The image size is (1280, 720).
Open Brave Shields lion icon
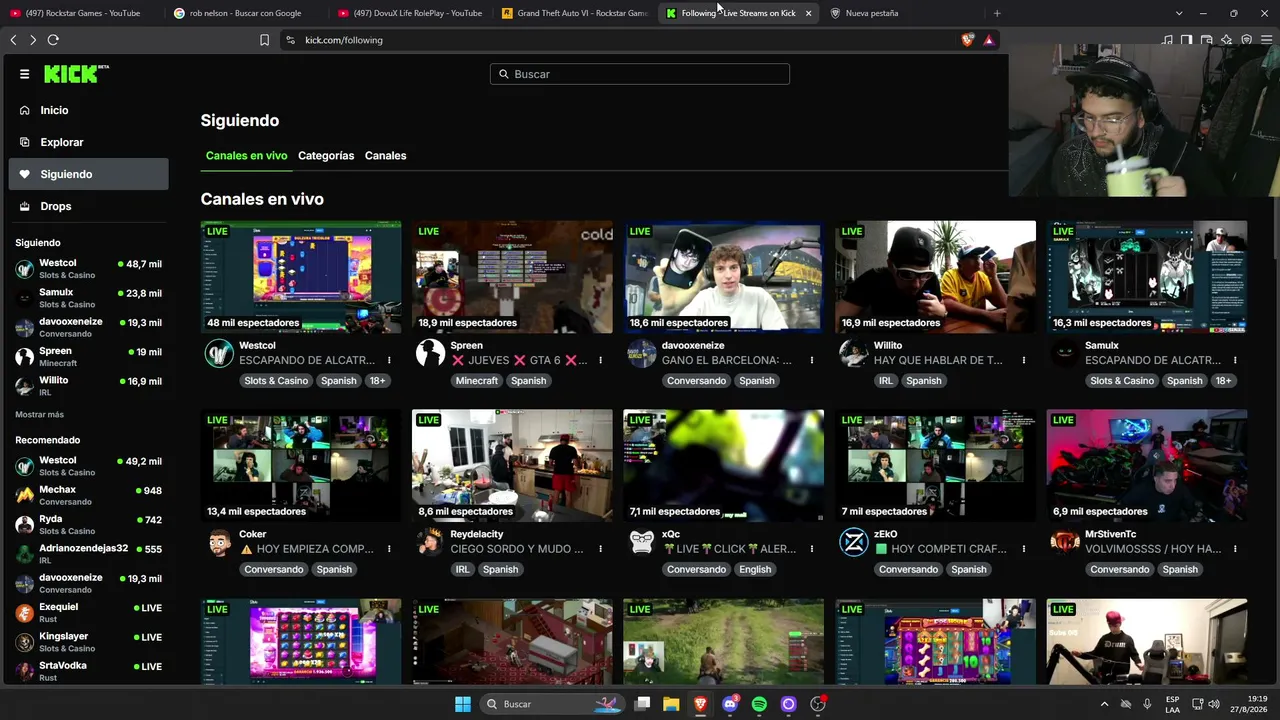click(x=968, y=40)
